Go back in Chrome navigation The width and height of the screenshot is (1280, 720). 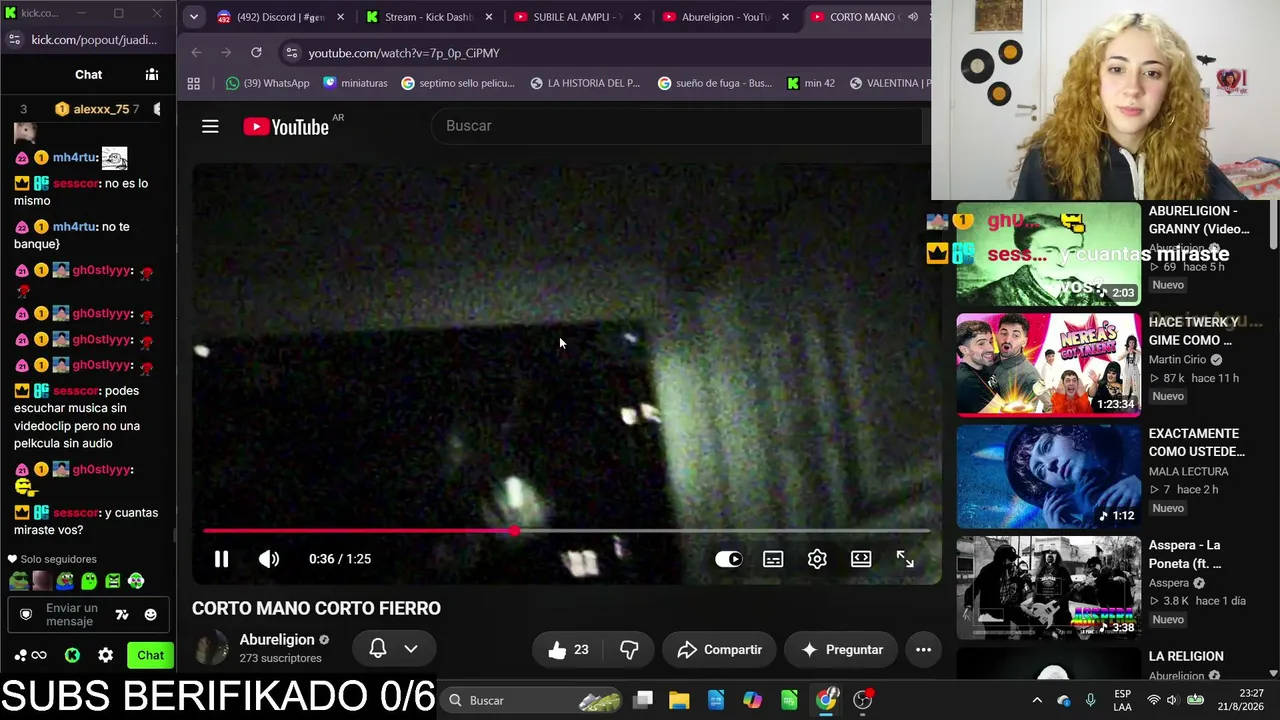tap(196, 53)
